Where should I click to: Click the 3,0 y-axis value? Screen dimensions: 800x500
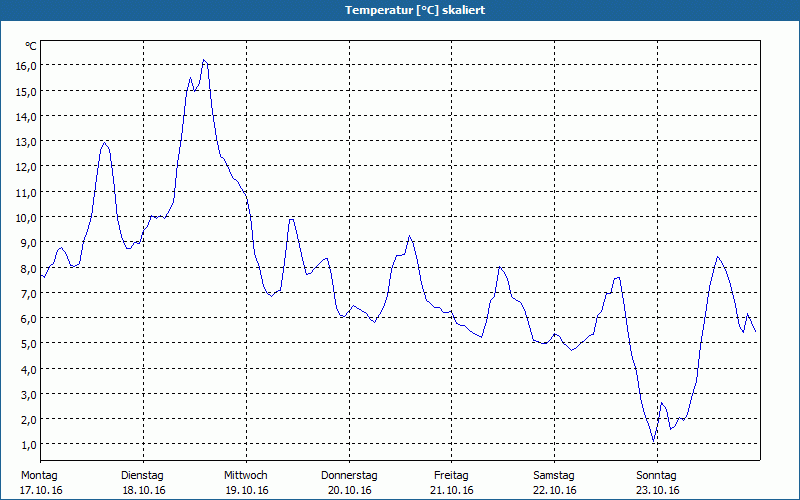click(x=29, y=394)
